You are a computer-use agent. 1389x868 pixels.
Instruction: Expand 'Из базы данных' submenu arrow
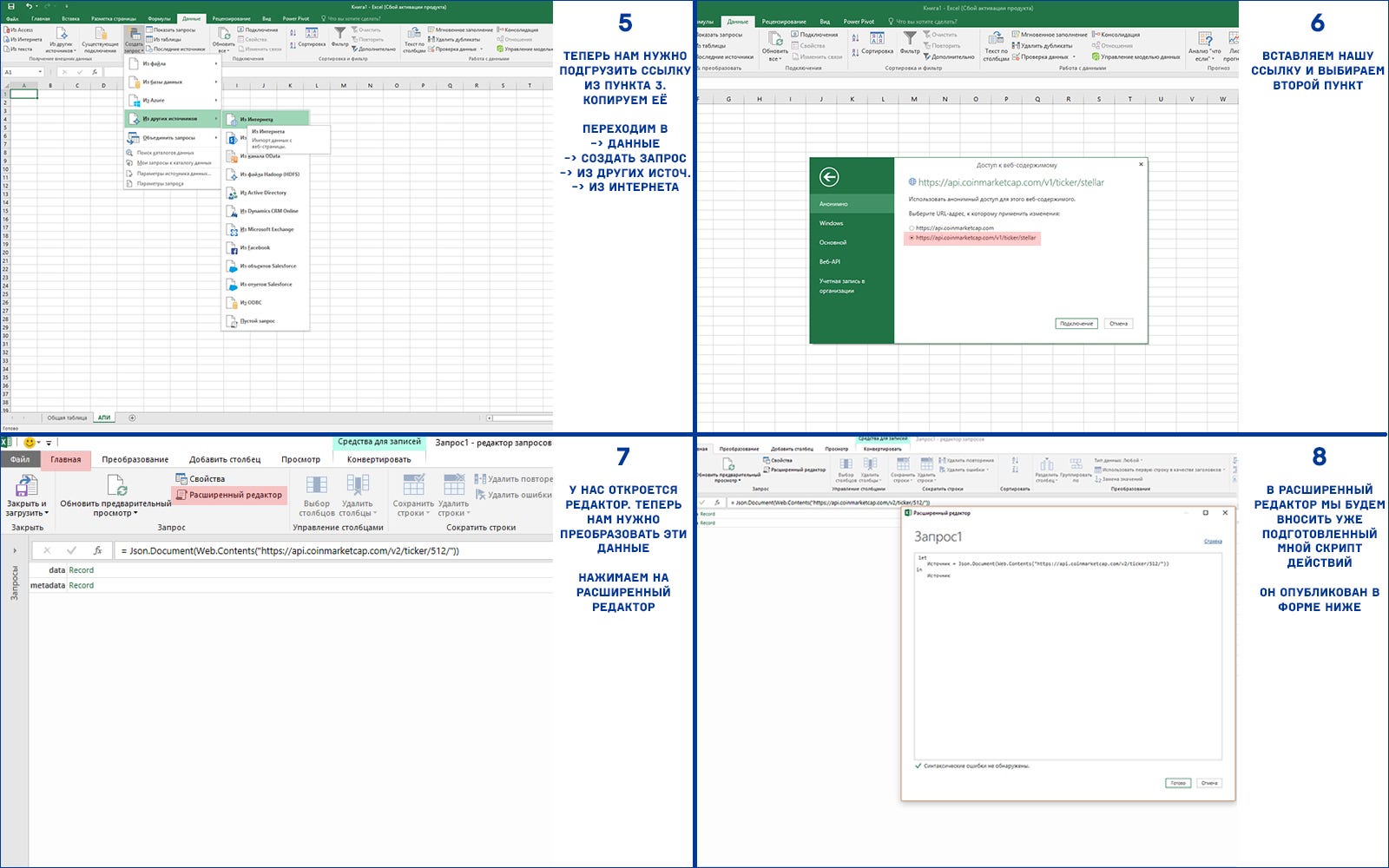216,82
